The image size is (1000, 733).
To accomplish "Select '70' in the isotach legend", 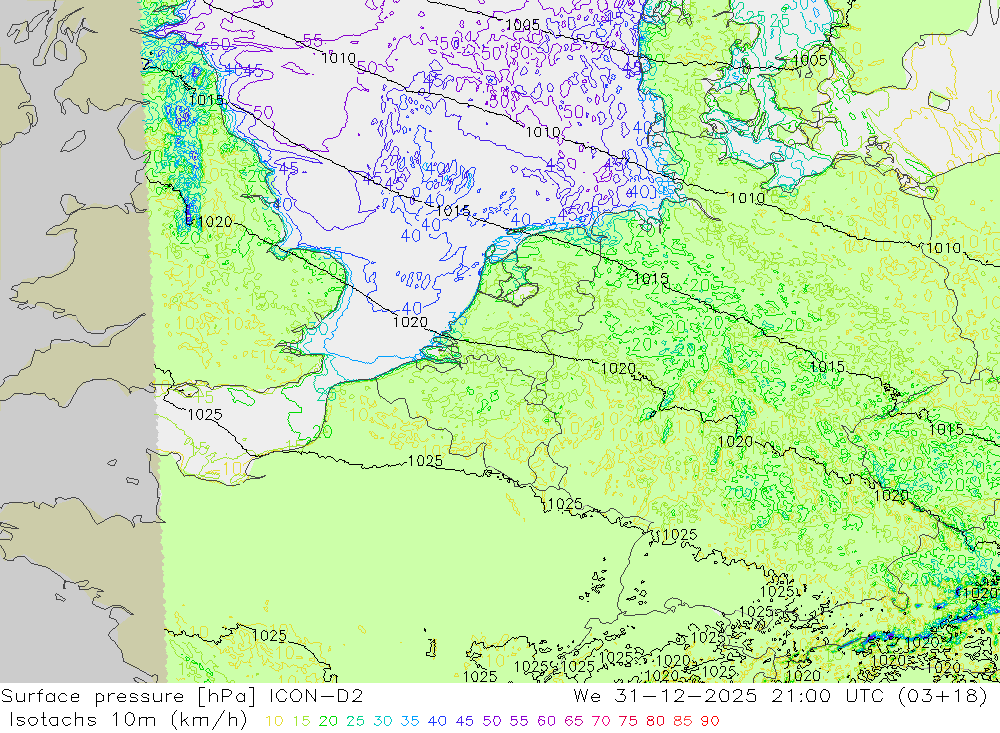I will [601, 722].
